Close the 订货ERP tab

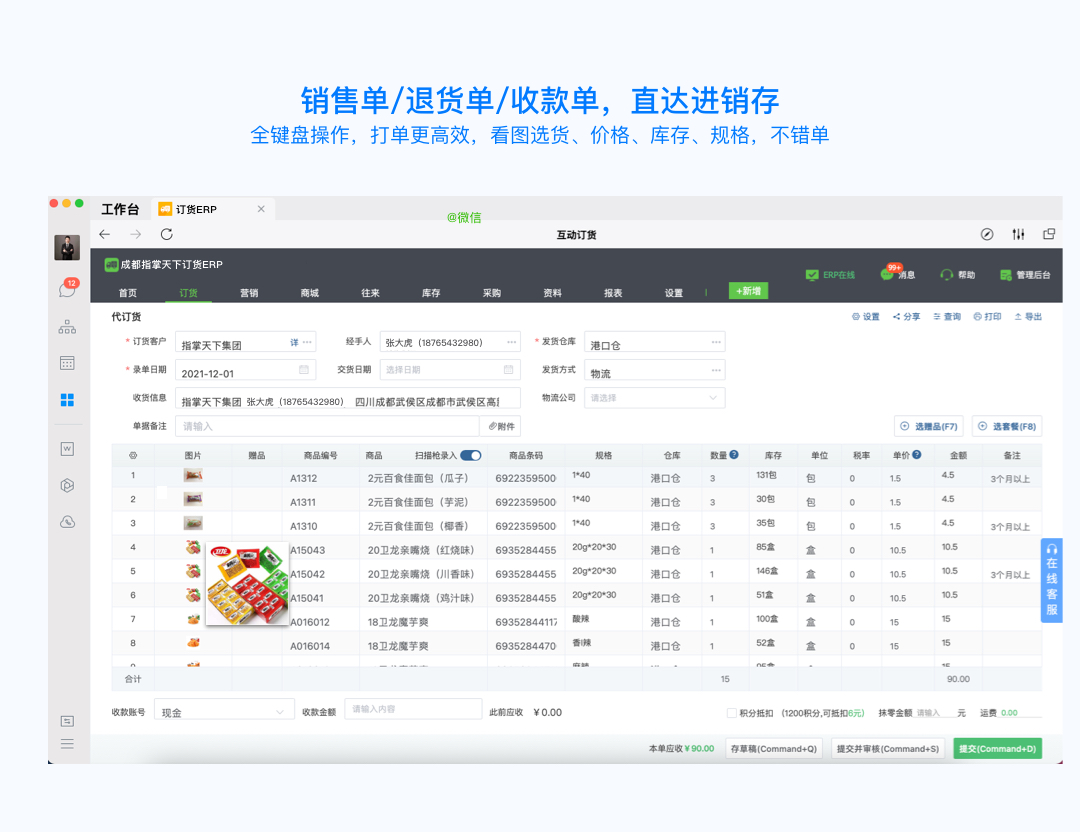[x=261, y=209]
